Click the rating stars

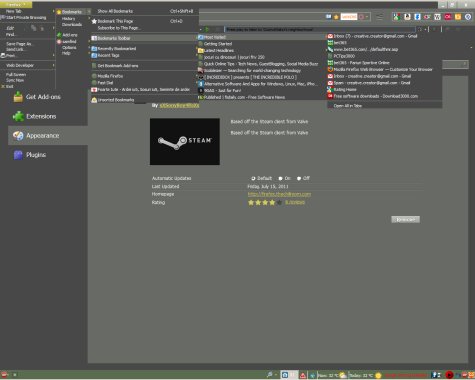265,202
